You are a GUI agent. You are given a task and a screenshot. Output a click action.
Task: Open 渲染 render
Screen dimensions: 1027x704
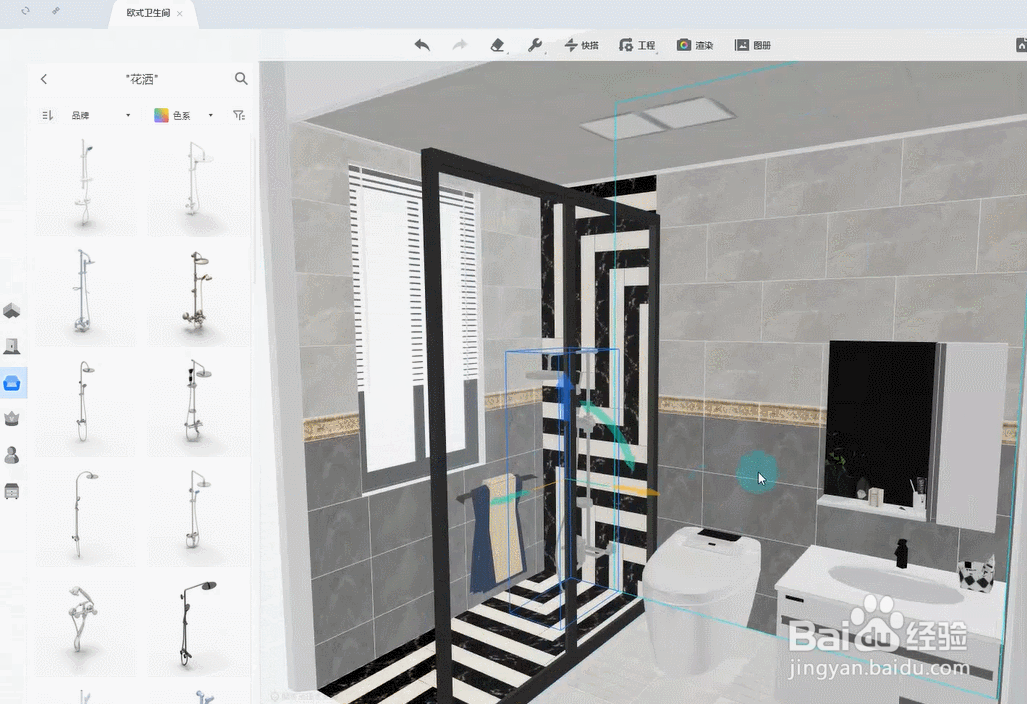coord(695,45)
